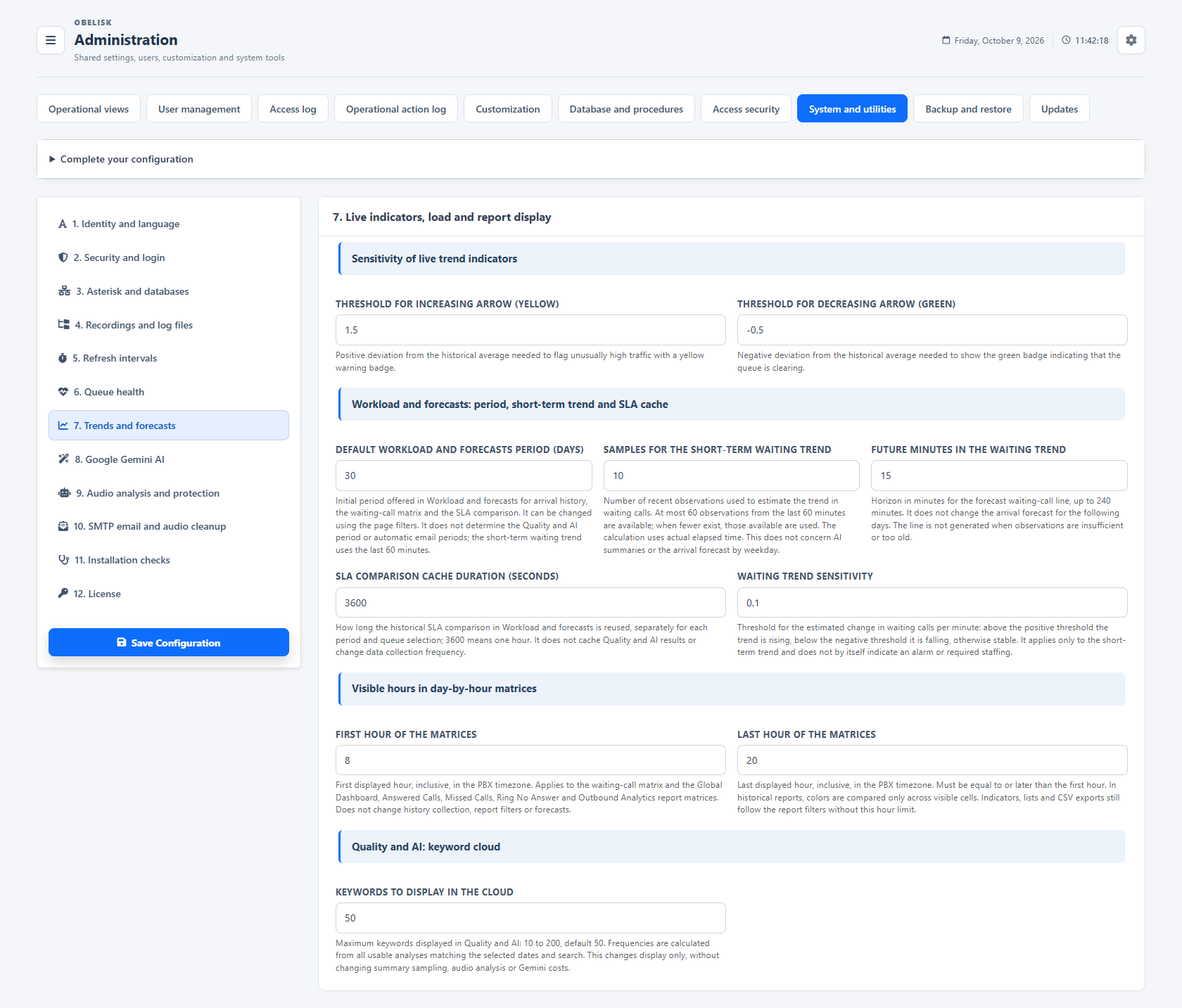Open the Audio analysis and protection section
This screenshot has height=1008, width=1182.
pos(169,493)
